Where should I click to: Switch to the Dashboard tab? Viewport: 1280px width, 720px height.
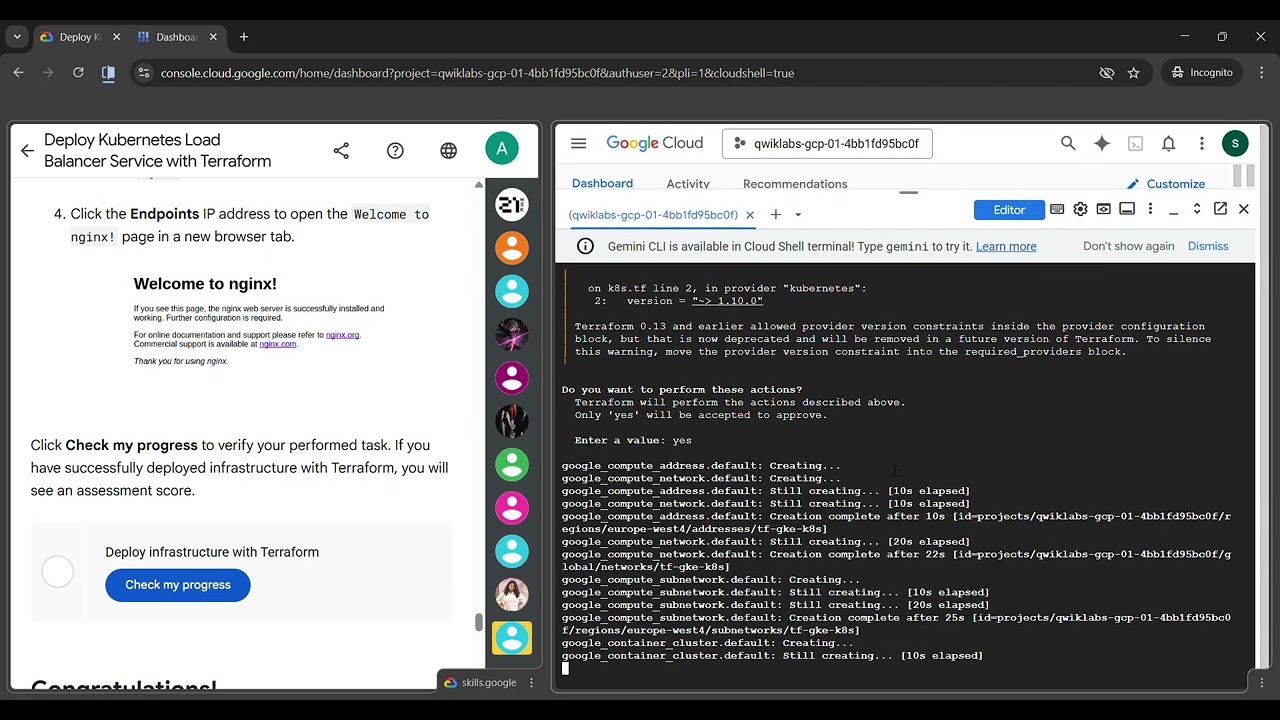point(602,184)
